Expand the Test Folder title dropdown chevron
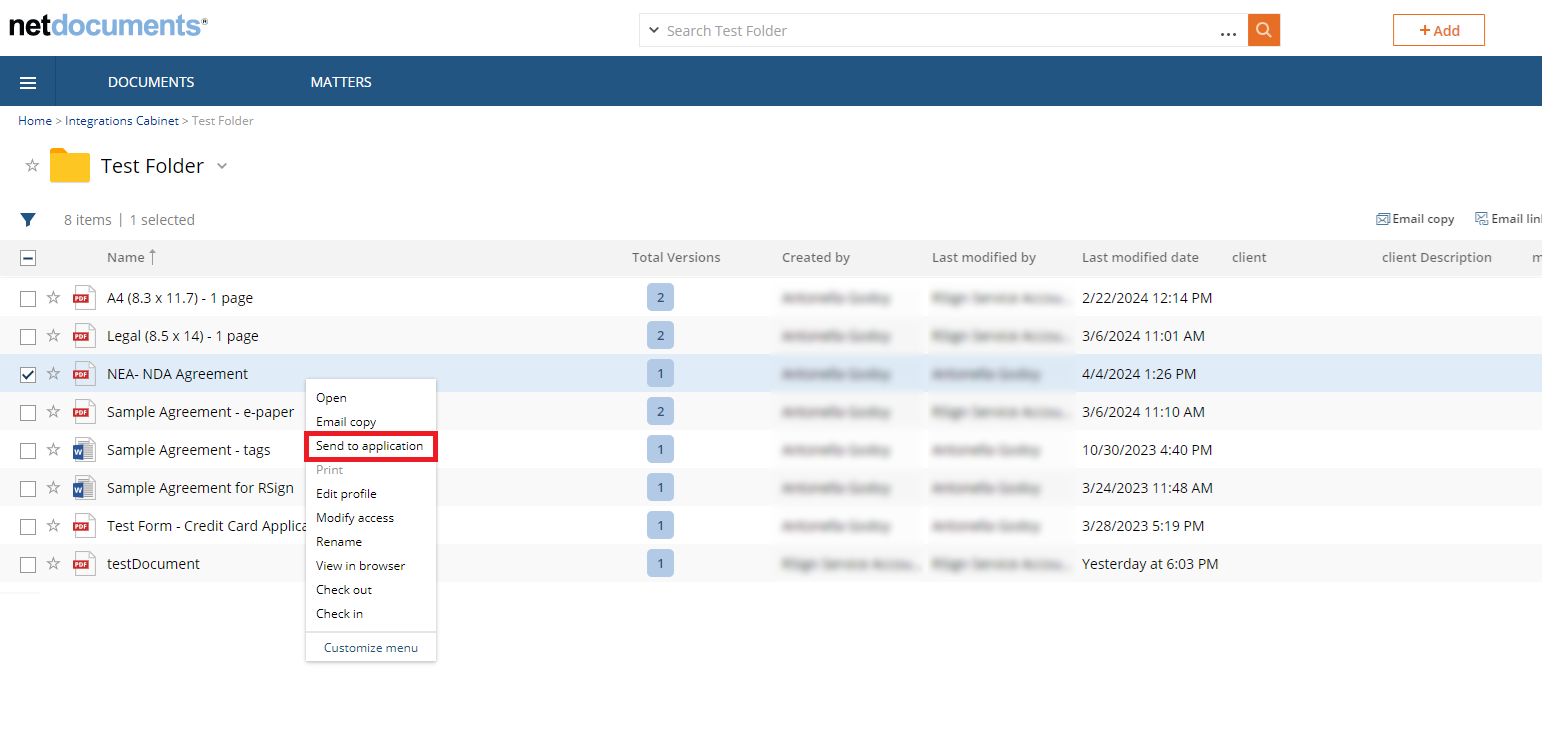 222,166
